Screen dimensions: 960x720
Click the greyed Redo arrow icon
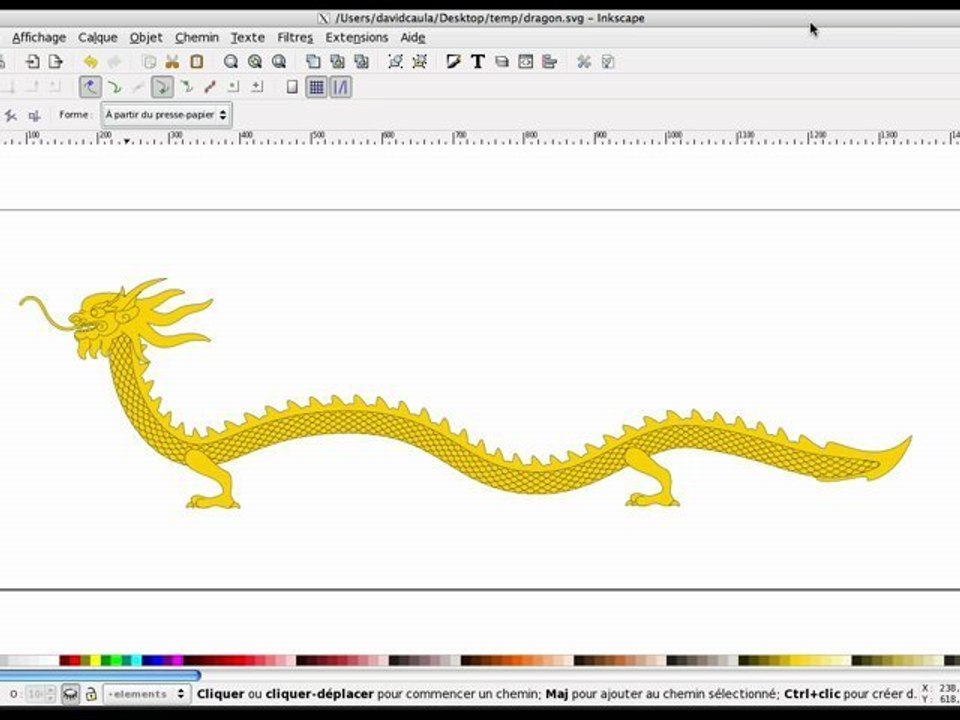(114, 62)
